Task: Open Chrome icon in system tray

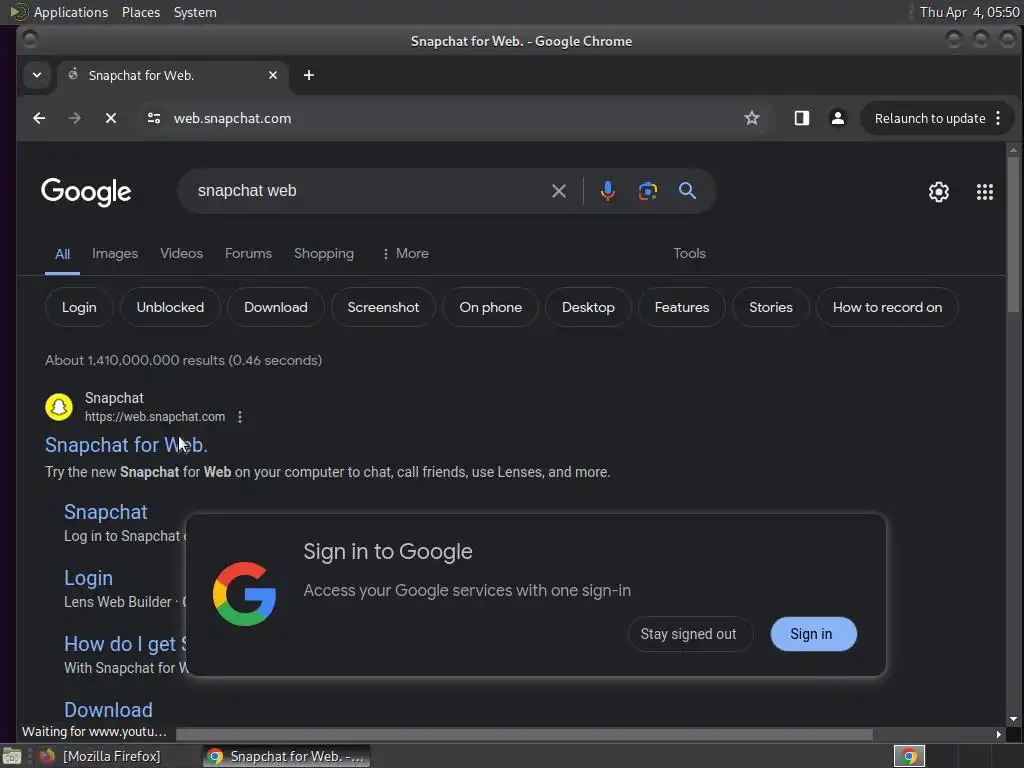Action: click(909, 756)
